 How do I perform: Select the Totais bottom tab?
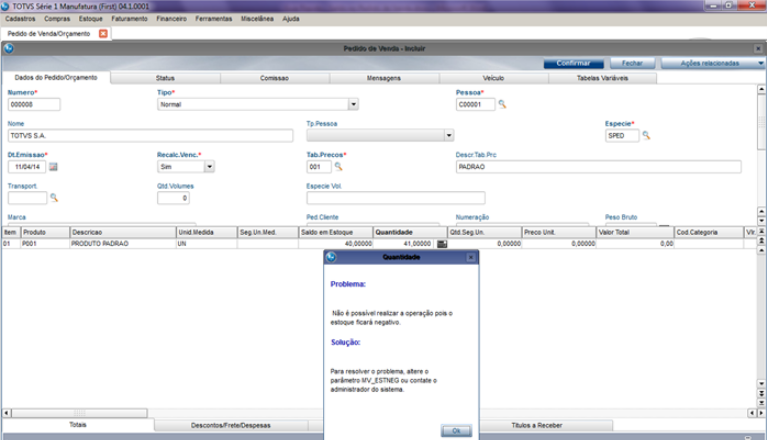click(78, 425)
